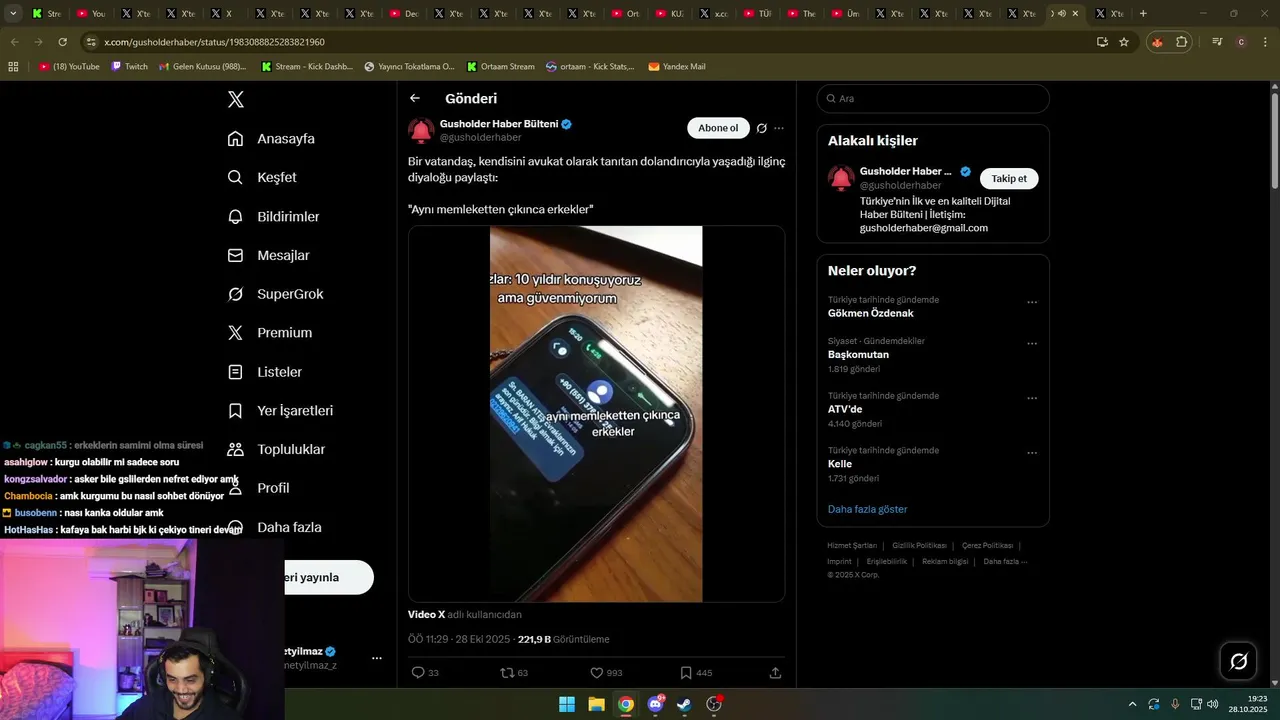Viewport: 1280px width, 720px height.
Task: Click the browser back arrow
Action: pyautogui.click(x=14, y=42)
